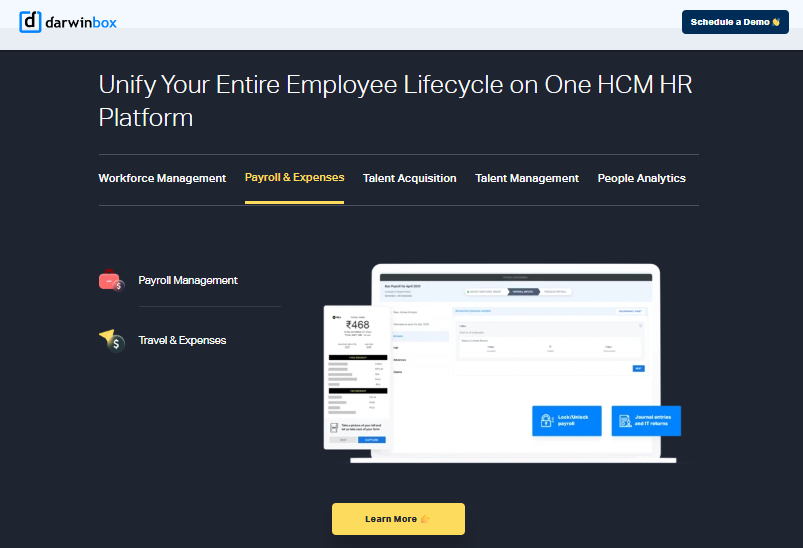Click the Payroll Management briefcase icon

click(x=112, y=280)
